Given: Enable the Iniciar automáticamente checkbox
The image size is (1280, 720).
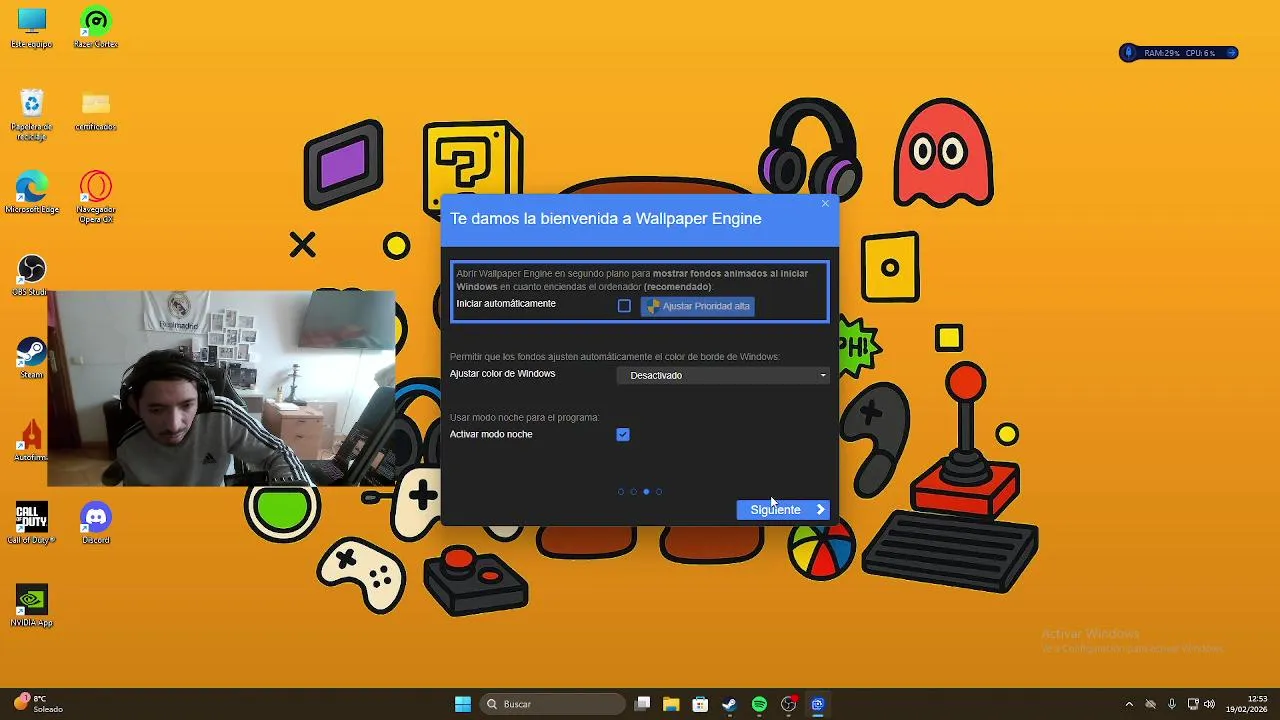Looking at the screenshot, I should (x=624, y=306).
